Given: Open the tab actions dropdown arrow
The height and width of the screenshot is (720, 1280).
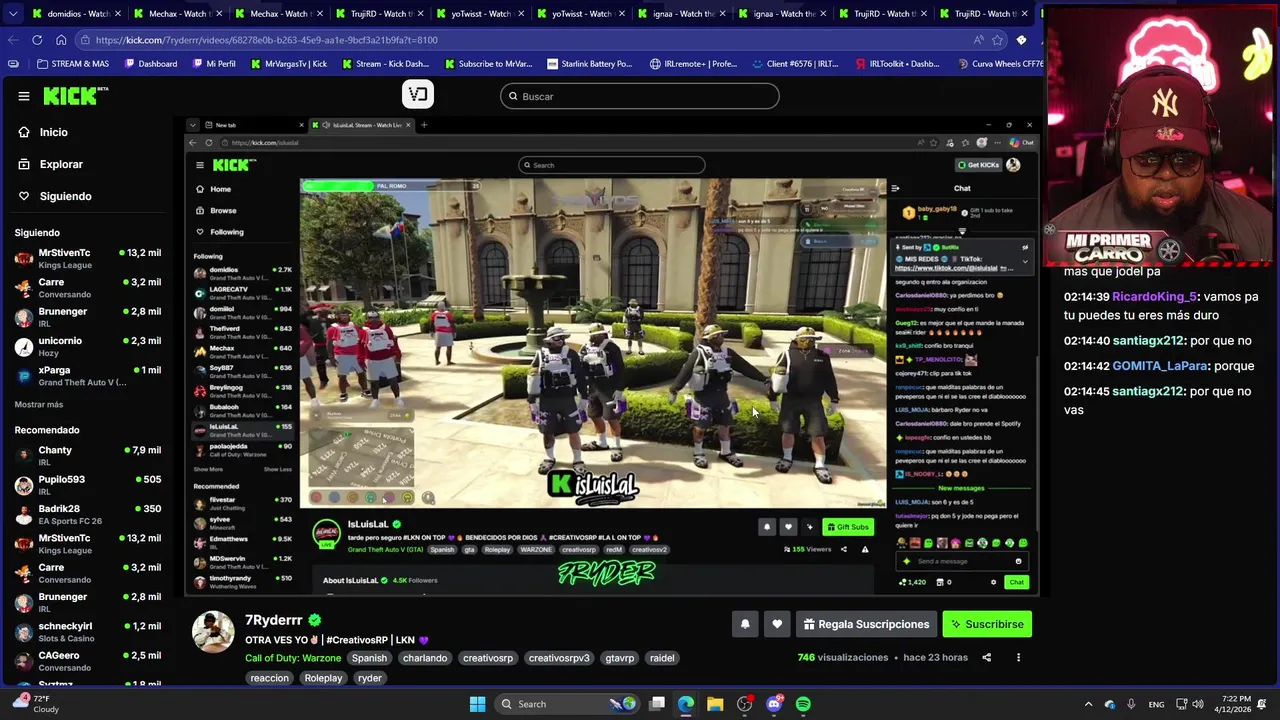Looking at the screenshot, I should pos(13,14).
